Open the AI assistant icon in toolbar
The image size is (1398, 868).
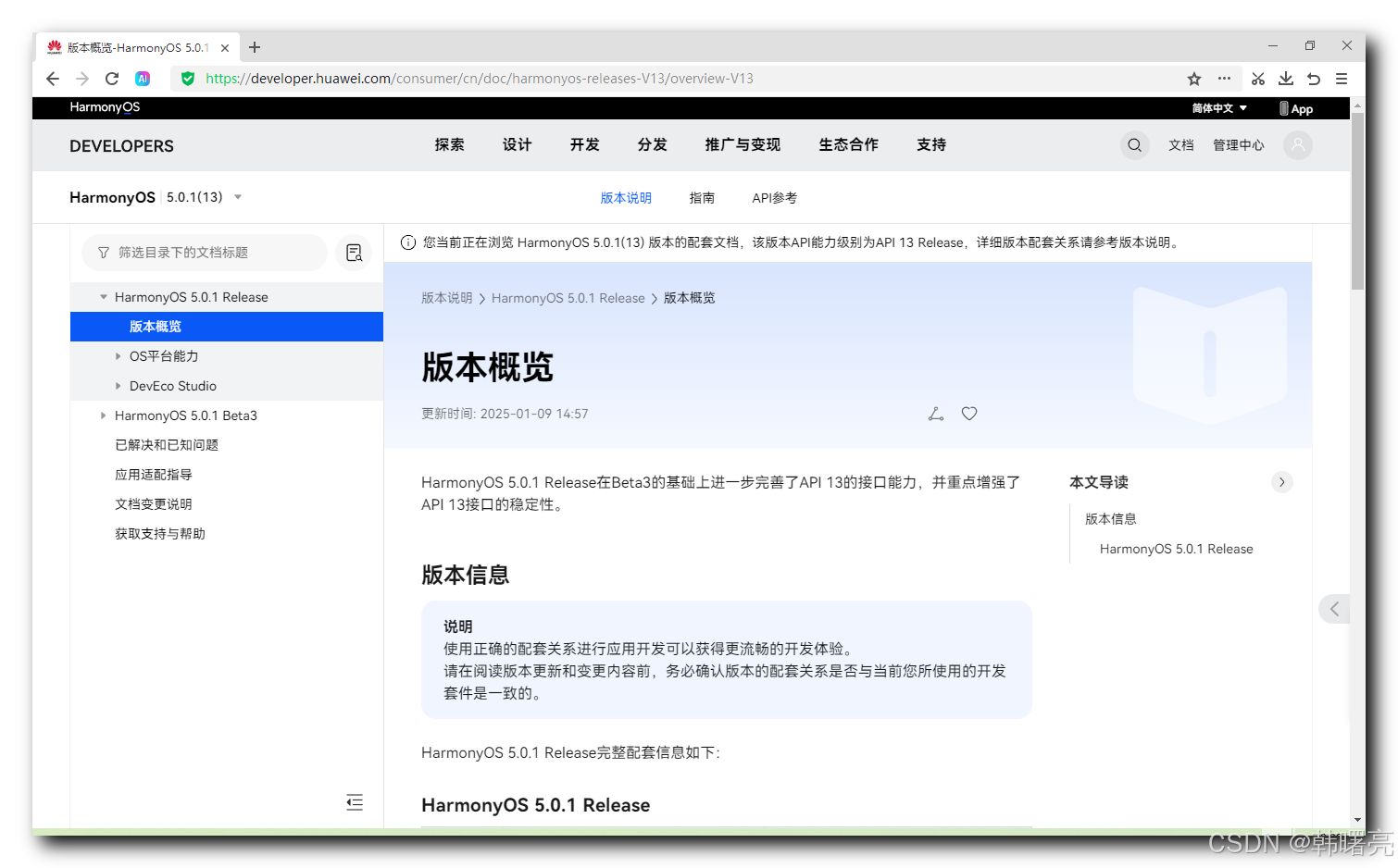143,79
